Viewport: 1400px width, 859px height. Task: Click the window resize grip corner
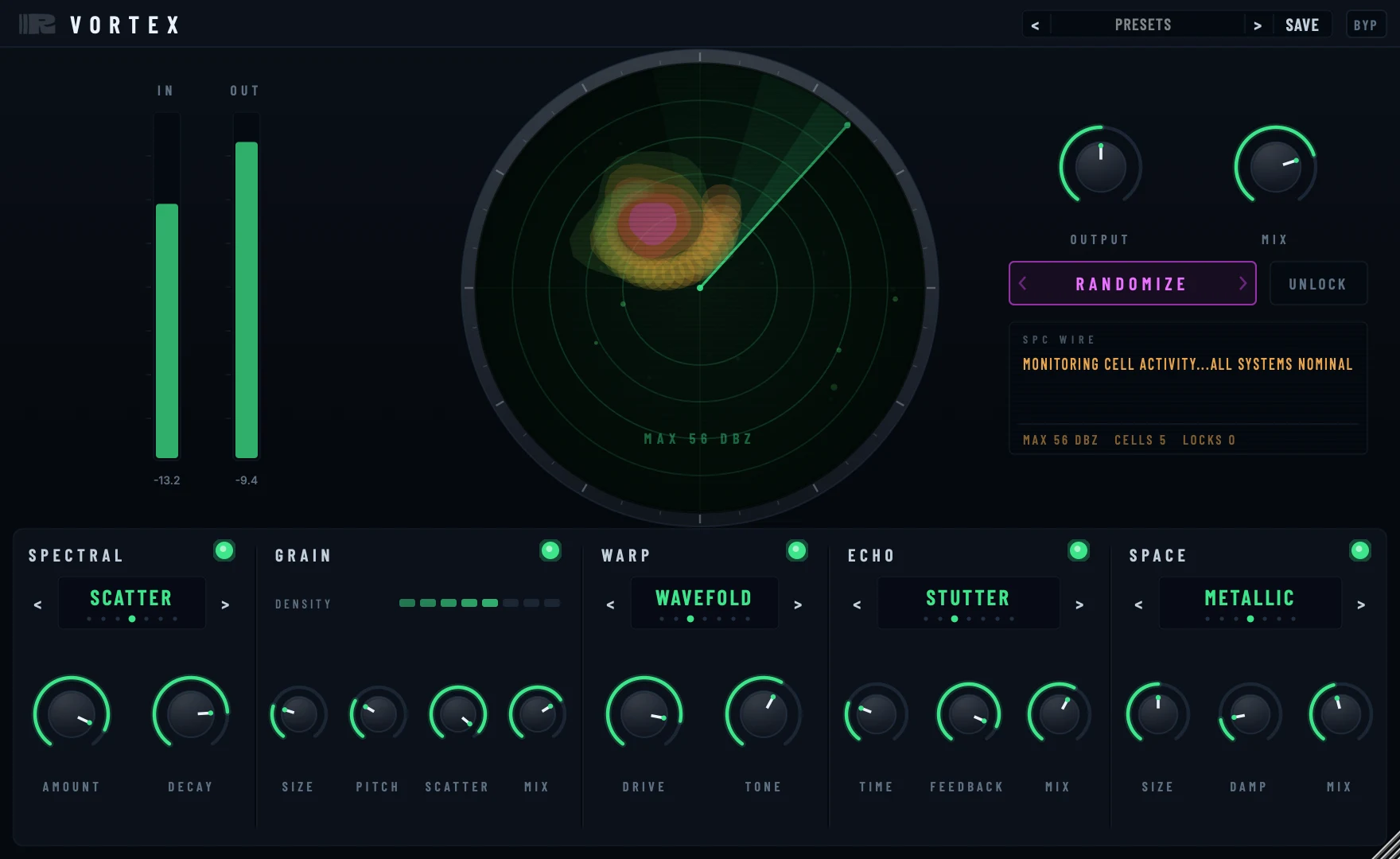pyautogui.click(x=1386, y=845)
